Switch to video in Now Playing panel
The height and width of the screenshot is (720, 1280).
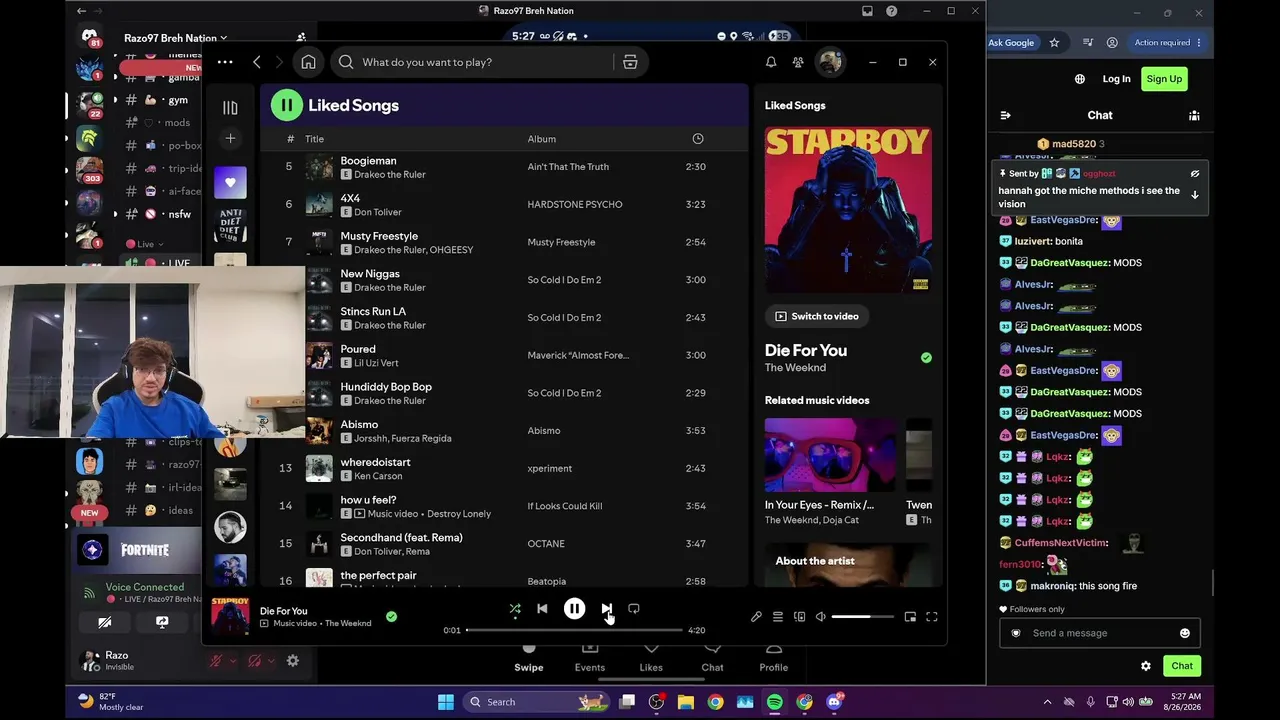tap(817, 316)
